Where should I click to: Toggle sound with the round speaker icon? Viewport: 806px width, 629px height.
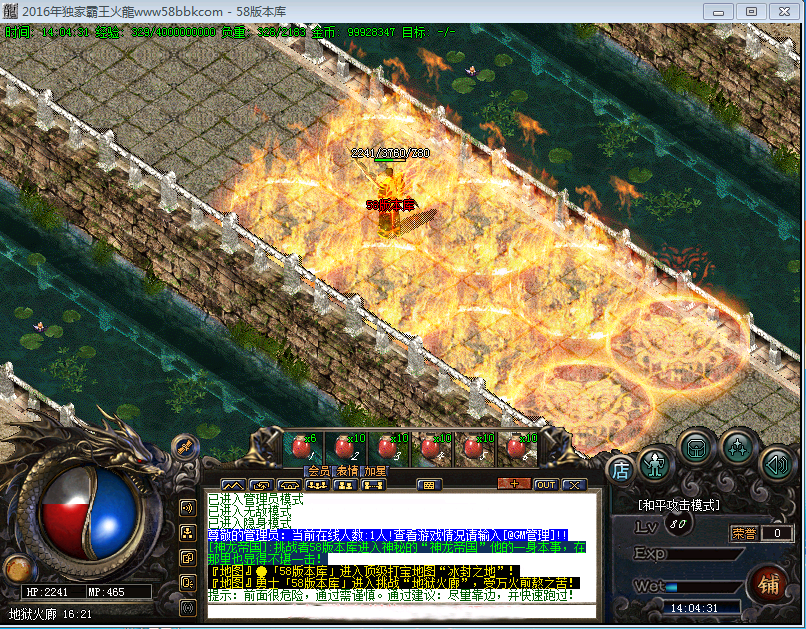tap(777, 465)
